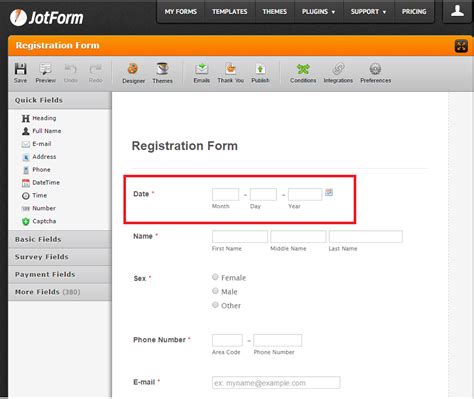Viewport: 474px width, 399px height.
Task: Add a Time quick field
Action: [34, 195]
